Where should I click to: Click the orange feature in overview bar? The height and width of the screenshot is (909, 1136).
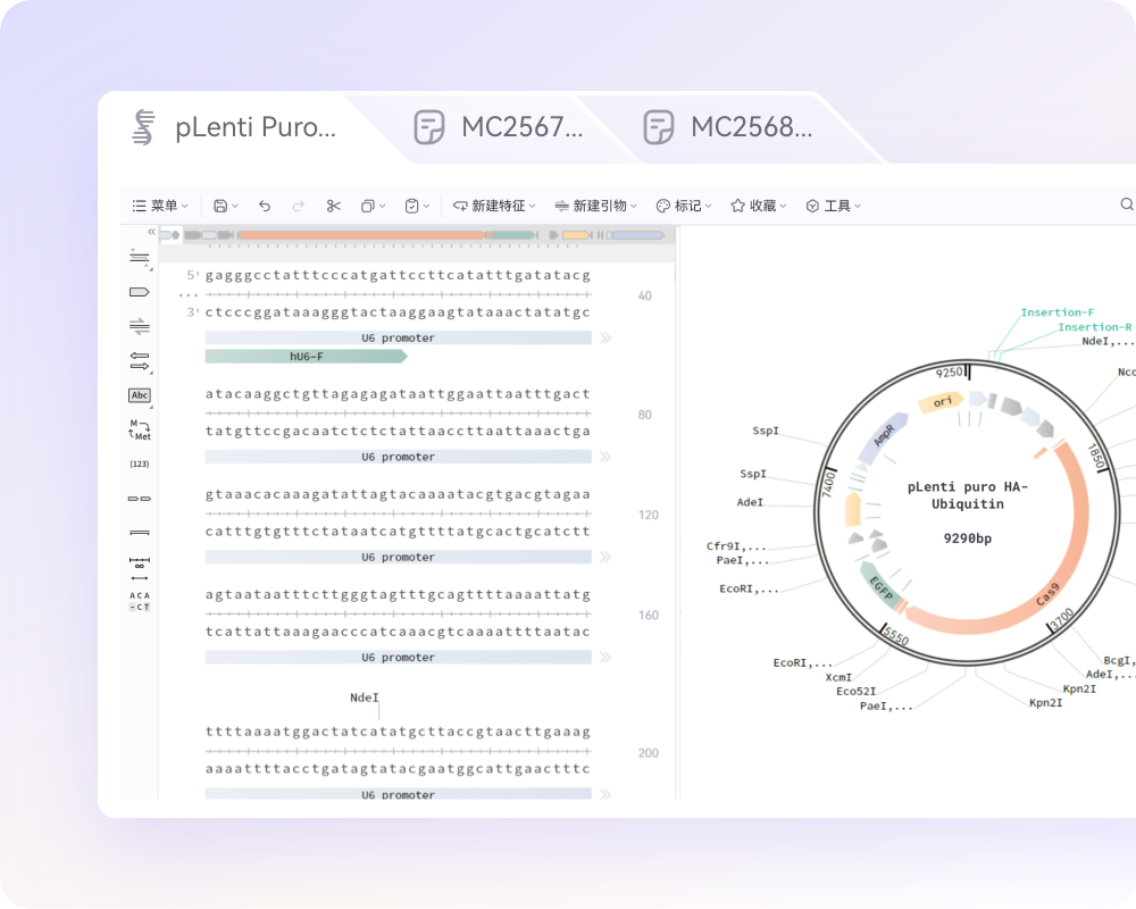coord(361,235)
